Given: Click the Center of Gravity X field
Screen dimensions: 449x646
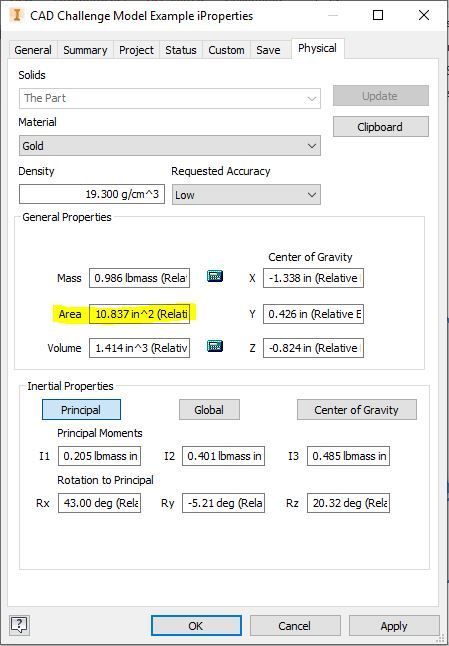Looking at the screenshot, I should coord(313,278).
